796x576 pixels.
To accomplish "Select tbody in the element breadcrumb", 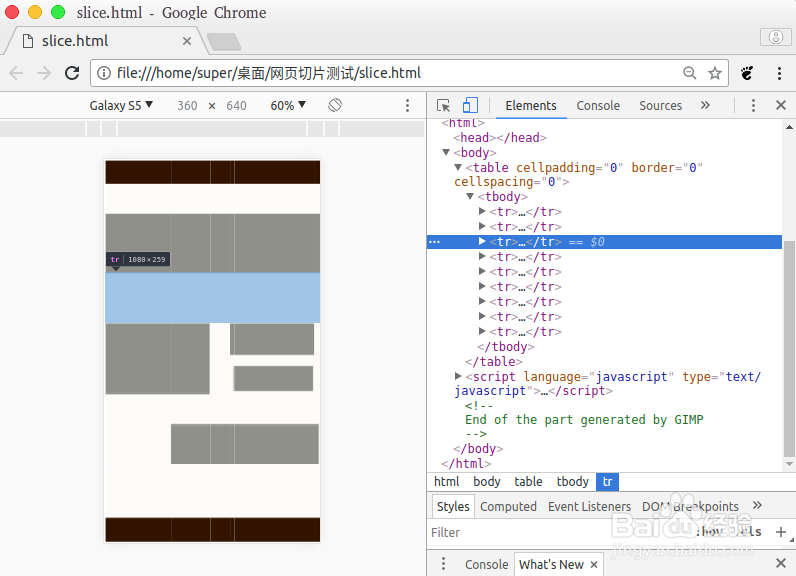I will point(572,482).
